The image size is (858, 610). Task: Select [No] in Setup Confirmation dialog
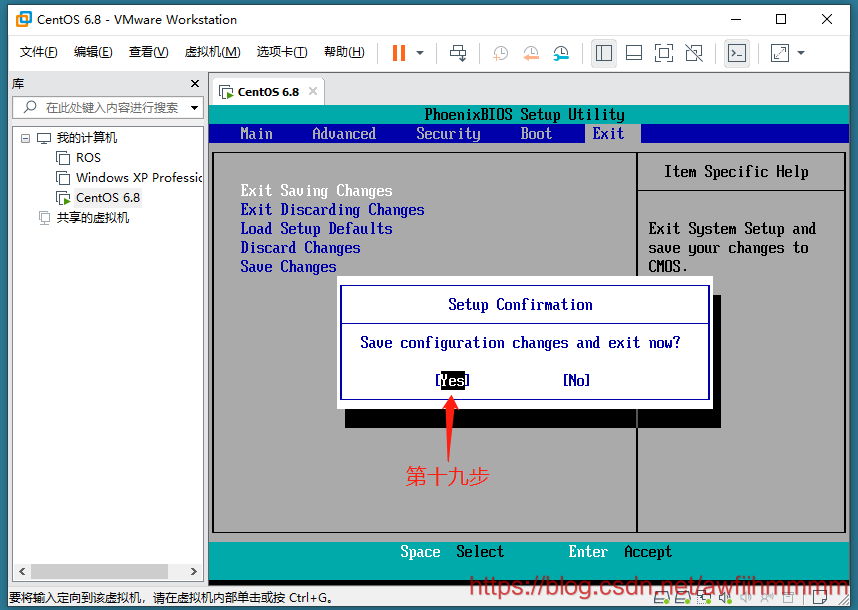coord(576,380)
